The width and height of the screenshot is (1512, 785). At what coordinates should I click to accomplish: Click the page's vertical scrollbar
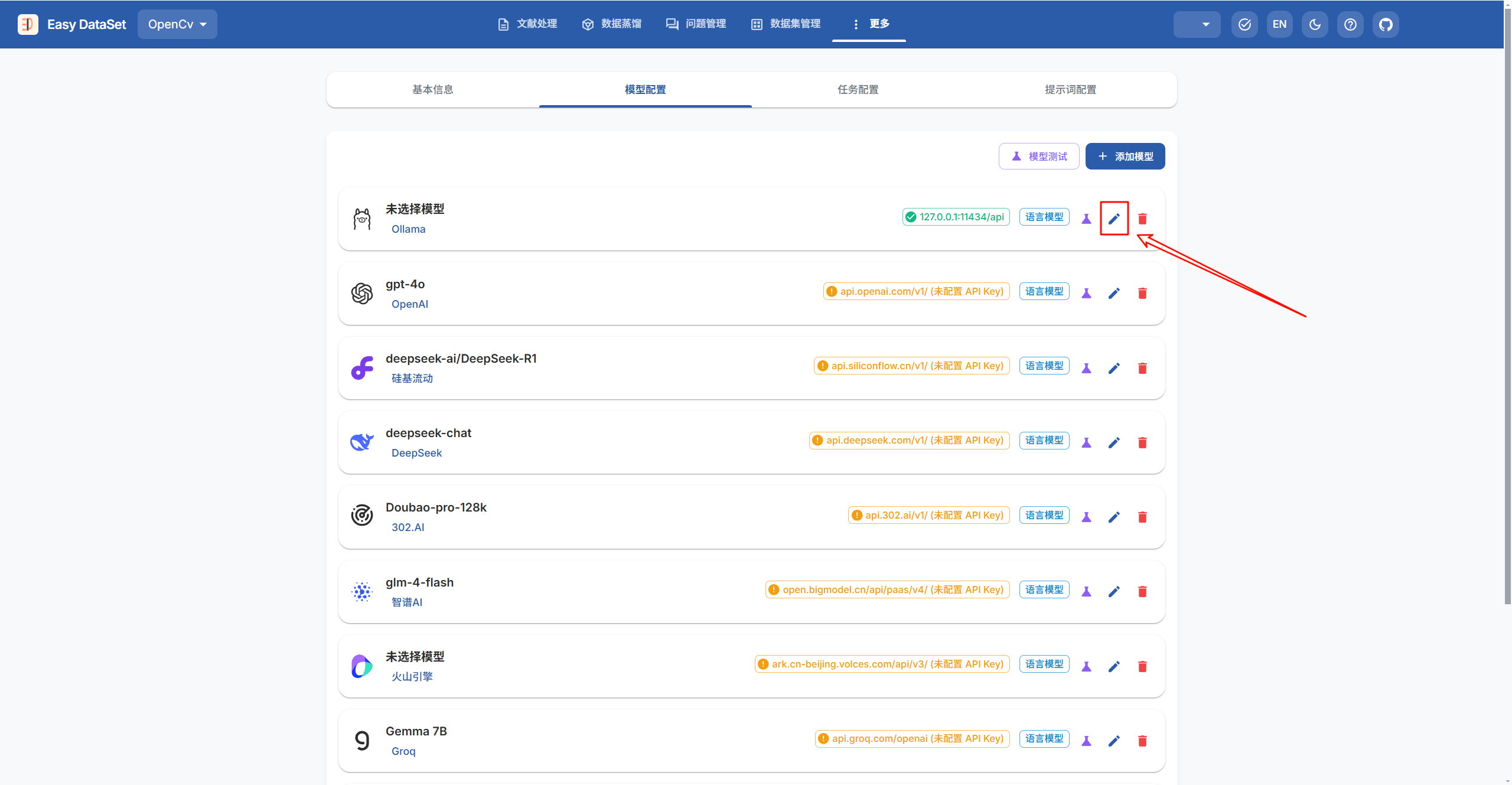(x=1507, y=295)
